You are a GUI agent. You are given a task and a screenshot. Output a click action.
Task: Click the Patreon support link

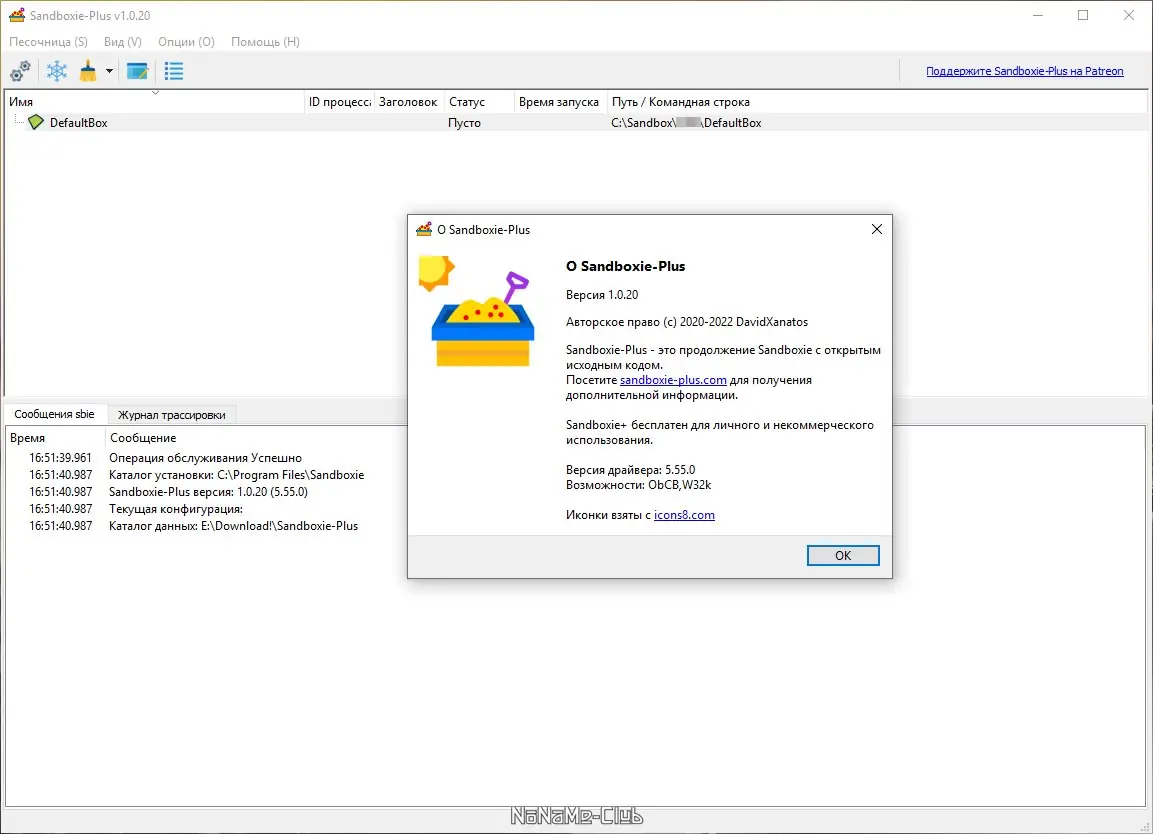1024,71
